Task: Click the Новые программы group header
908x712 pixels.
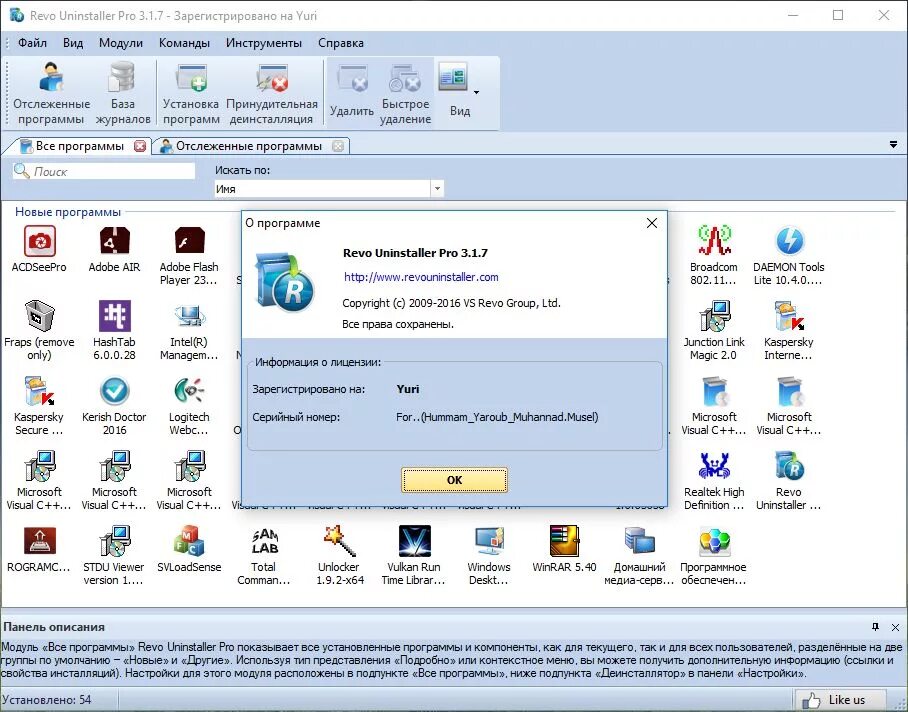Action: [x=68, y=212]
